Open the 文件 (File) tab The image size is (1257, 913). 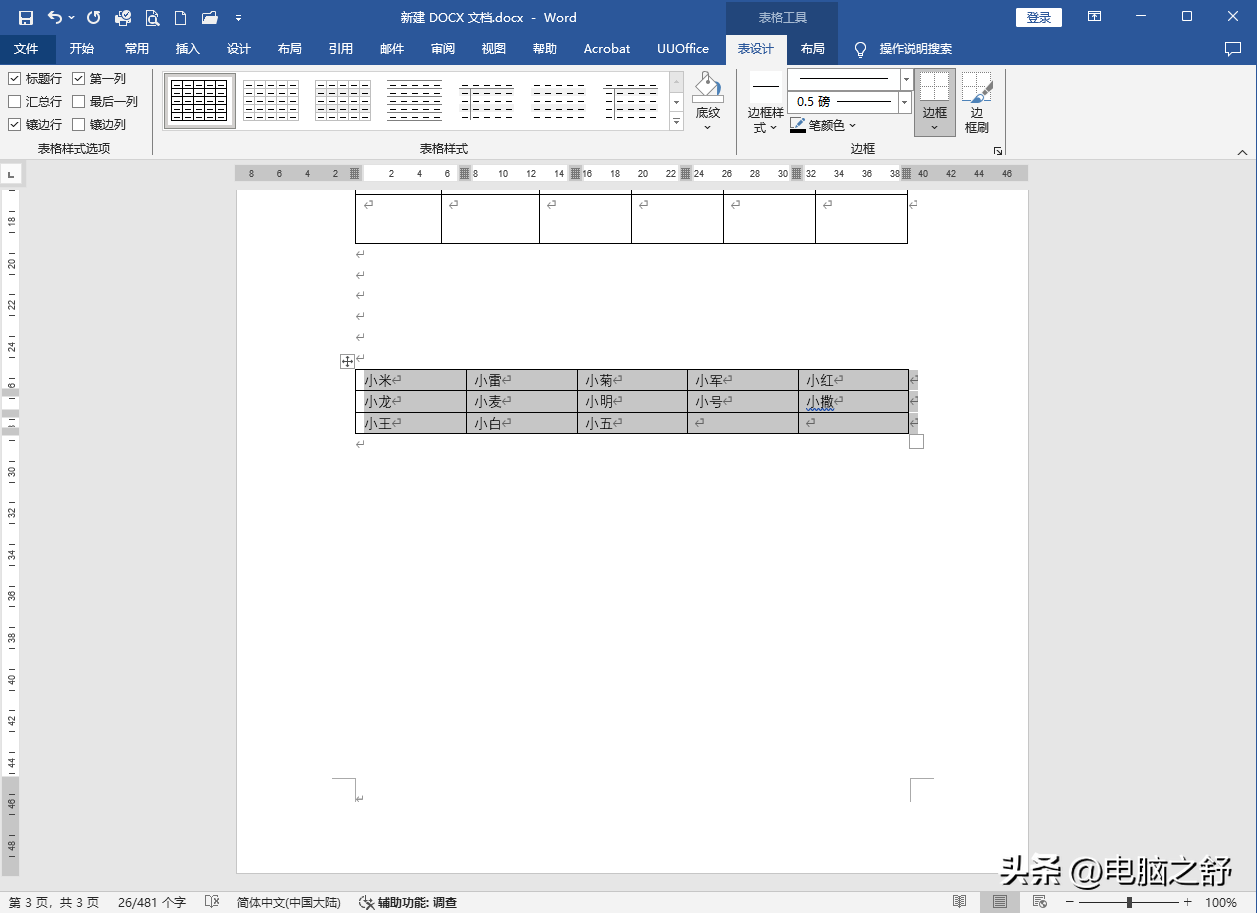click(x=26, y=49)
